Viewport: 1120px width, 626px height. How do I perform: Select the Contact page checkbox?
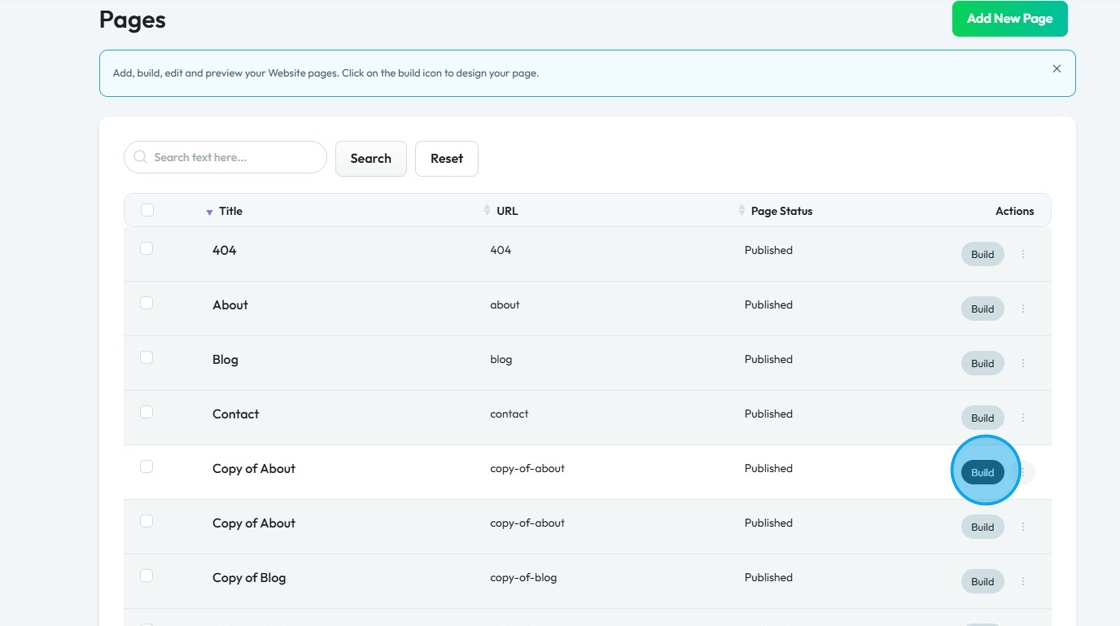tap(146, 412)
